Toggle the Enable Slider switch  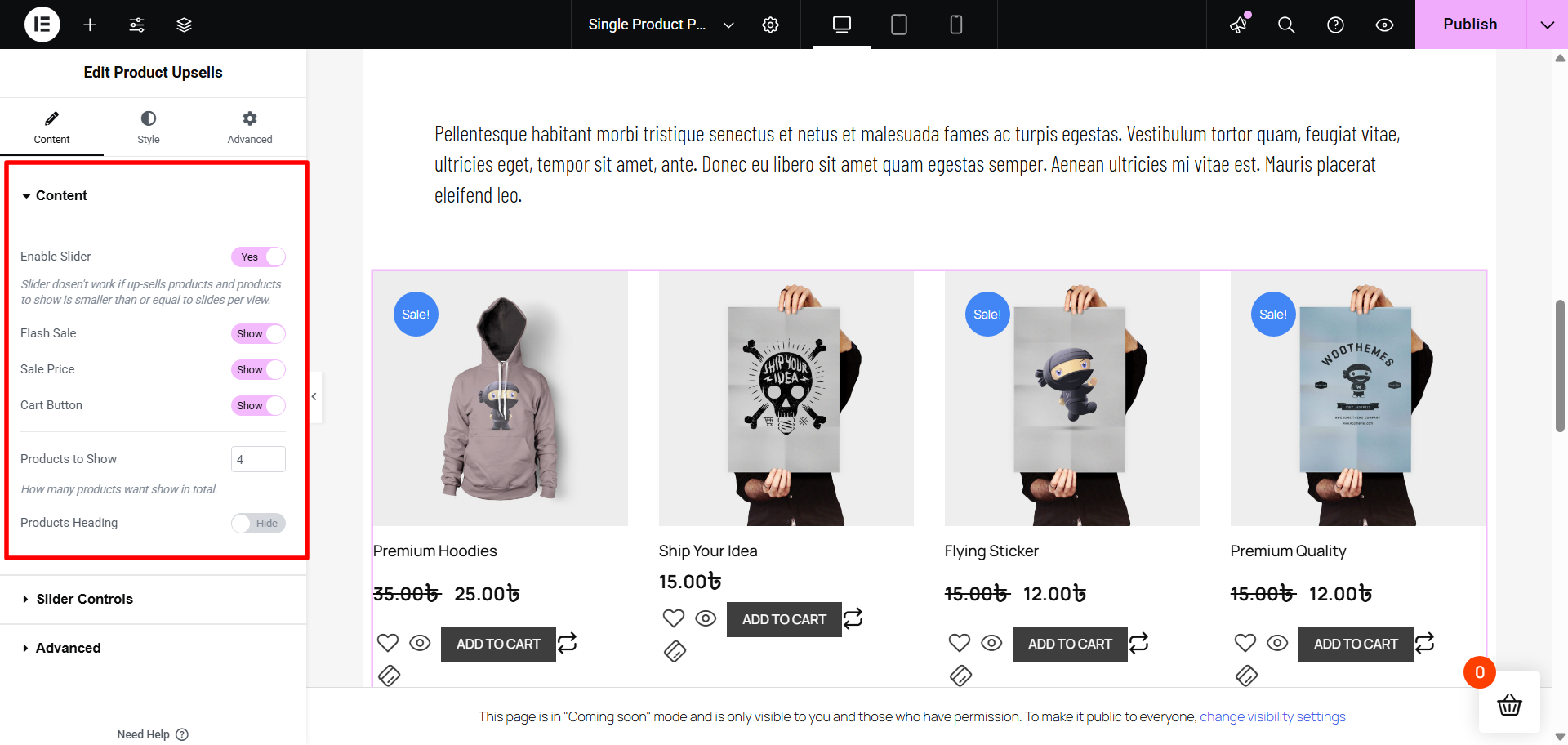click(258, 257)
